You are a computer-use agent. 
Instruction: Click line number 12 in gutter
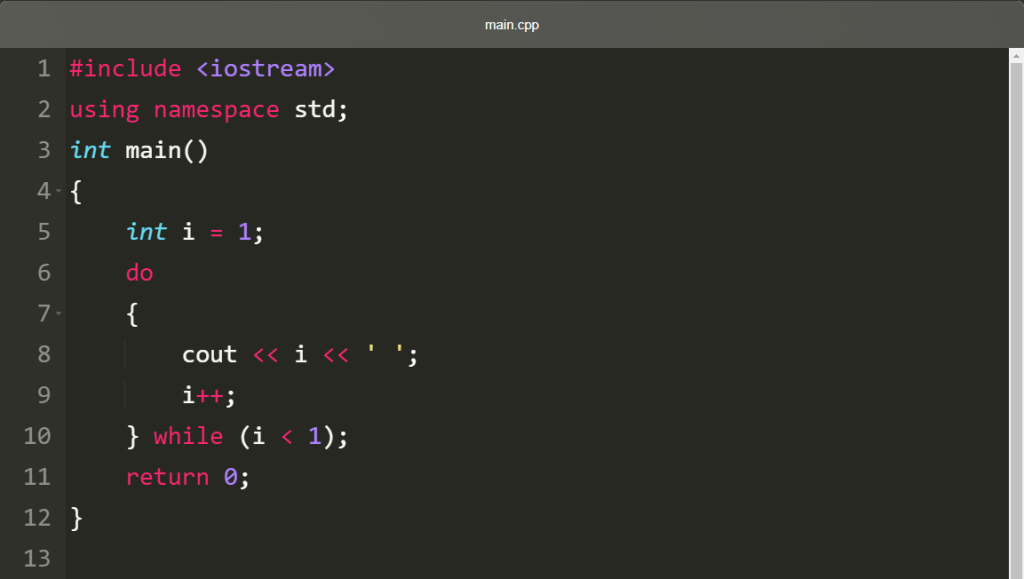pos(37,517)
